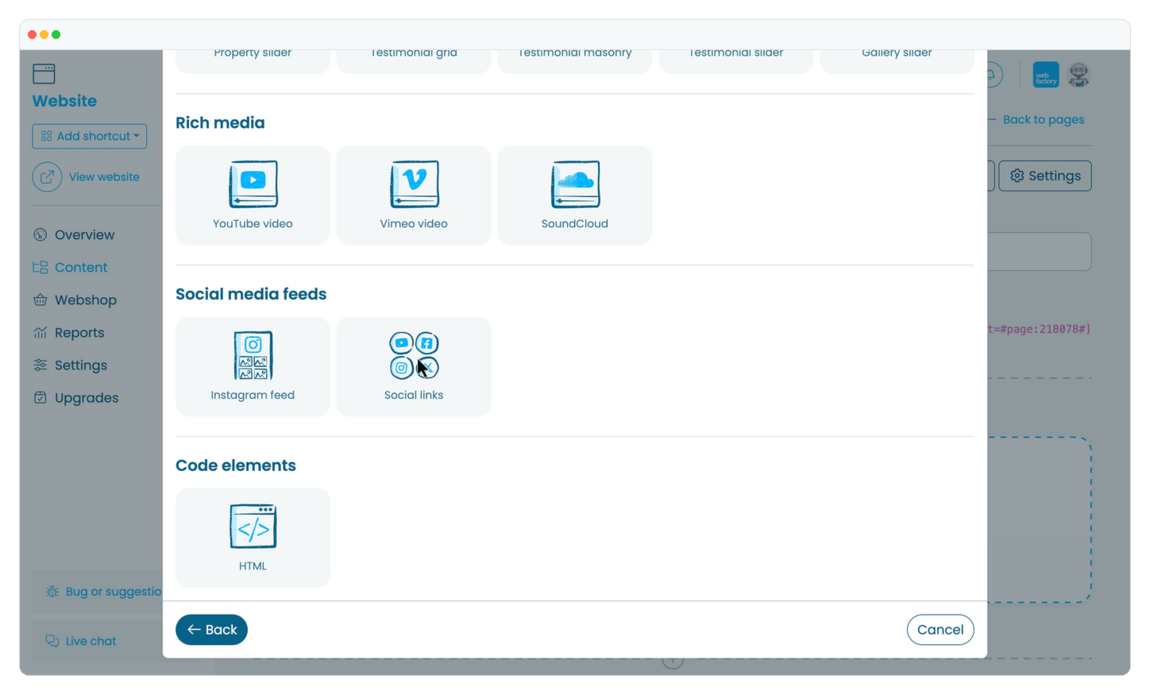Click the Webshop basket icon
Screen dimensions: 1150x695
40,300
